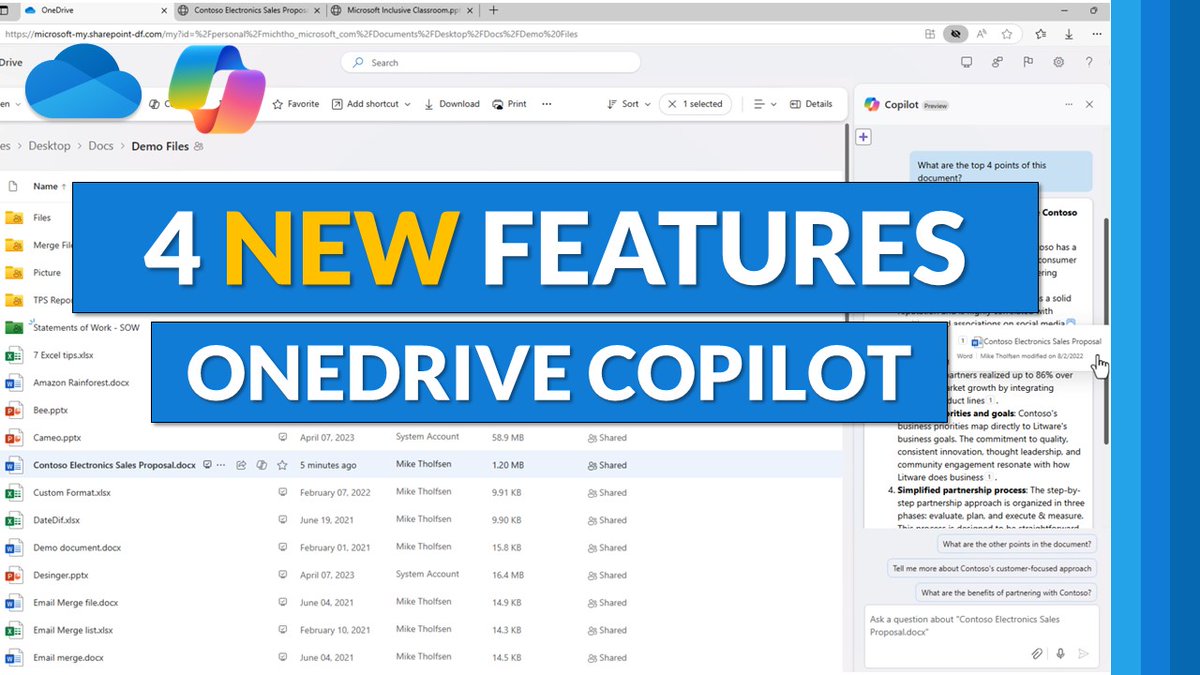Open the Sort dropdown
1200x675 pixels.
coord(629,104)
